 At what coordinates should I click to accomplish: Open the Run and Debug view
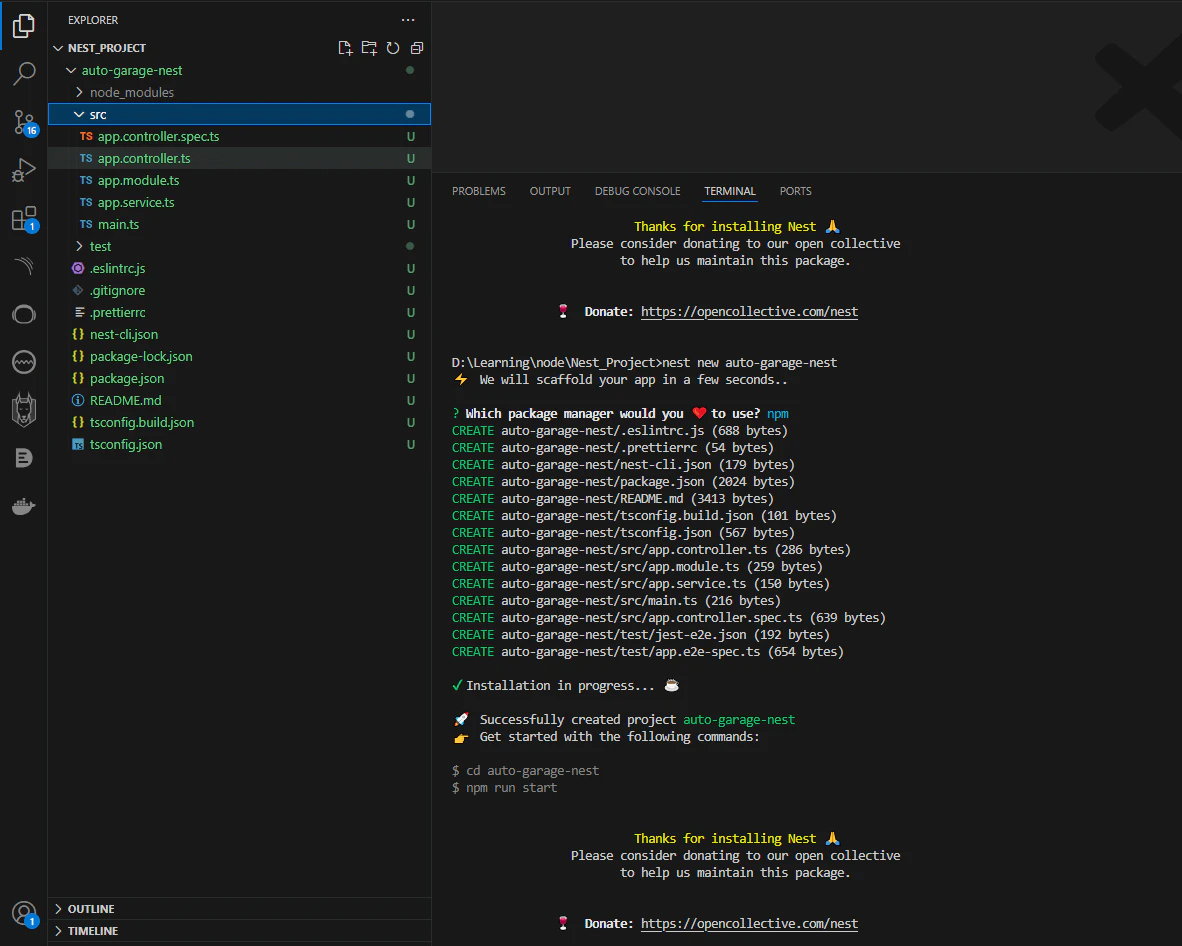[24, 170]
